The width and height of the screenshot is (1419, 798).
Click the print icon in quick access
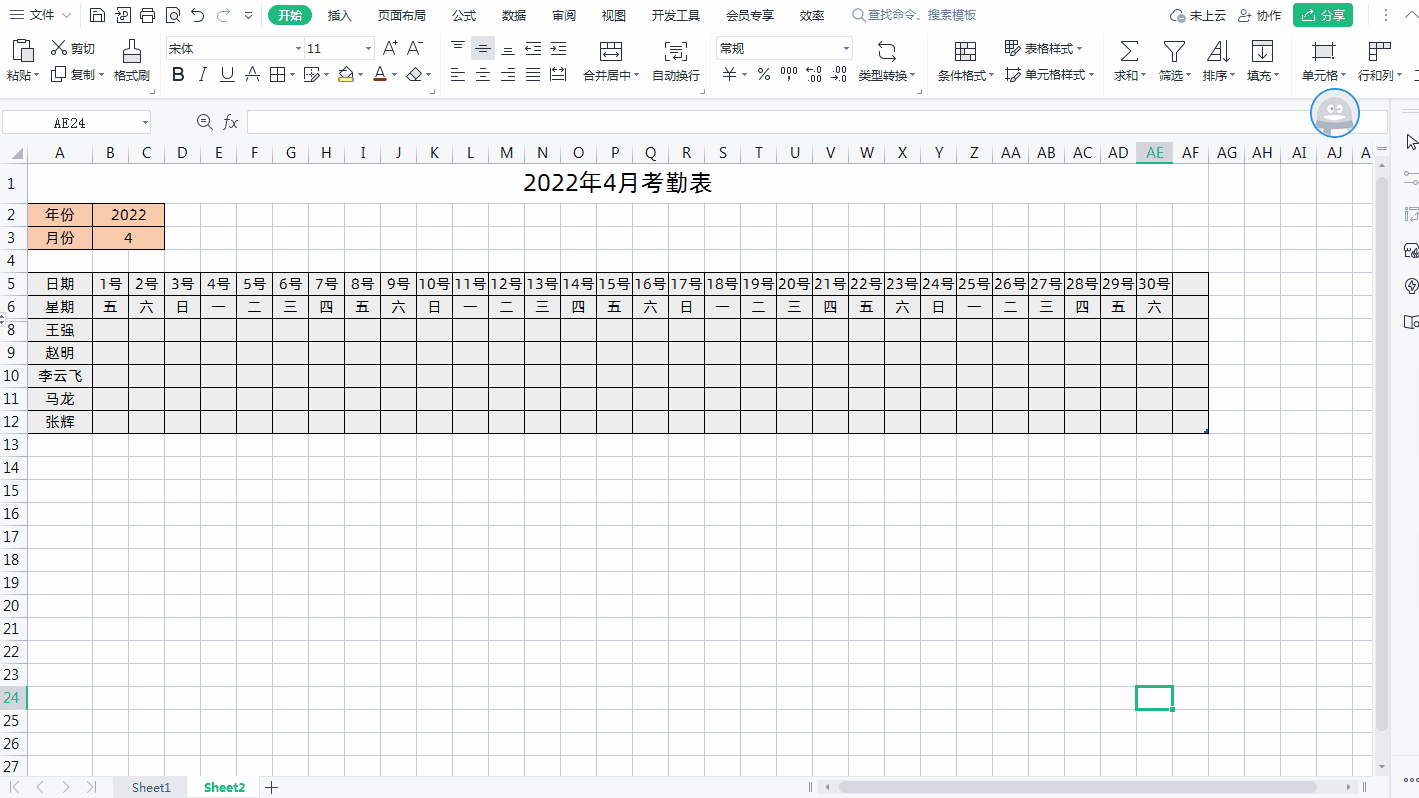pyautogui.click(x=147, y=15)
